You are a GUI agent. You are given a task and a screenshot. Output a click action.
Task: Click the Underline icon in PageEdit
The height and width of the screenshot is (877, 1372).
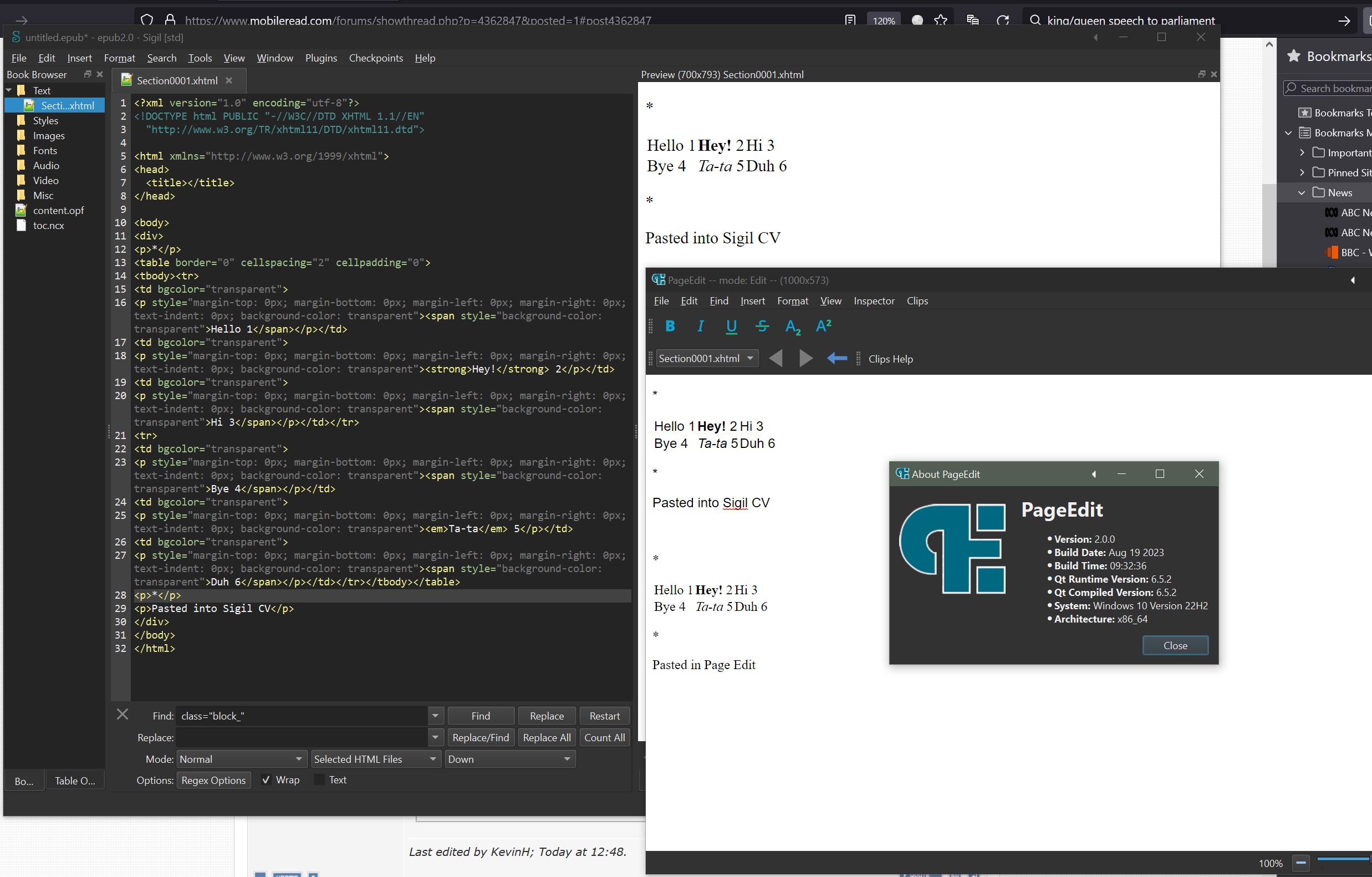pos(731,326)
